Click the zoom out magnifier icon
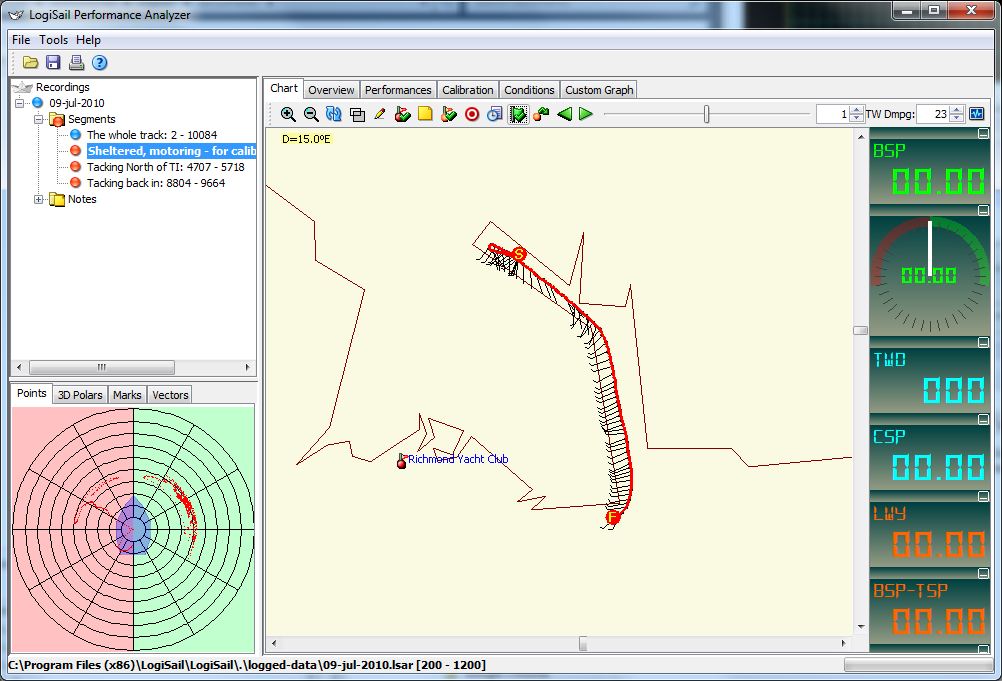 [x=311, y=114]
